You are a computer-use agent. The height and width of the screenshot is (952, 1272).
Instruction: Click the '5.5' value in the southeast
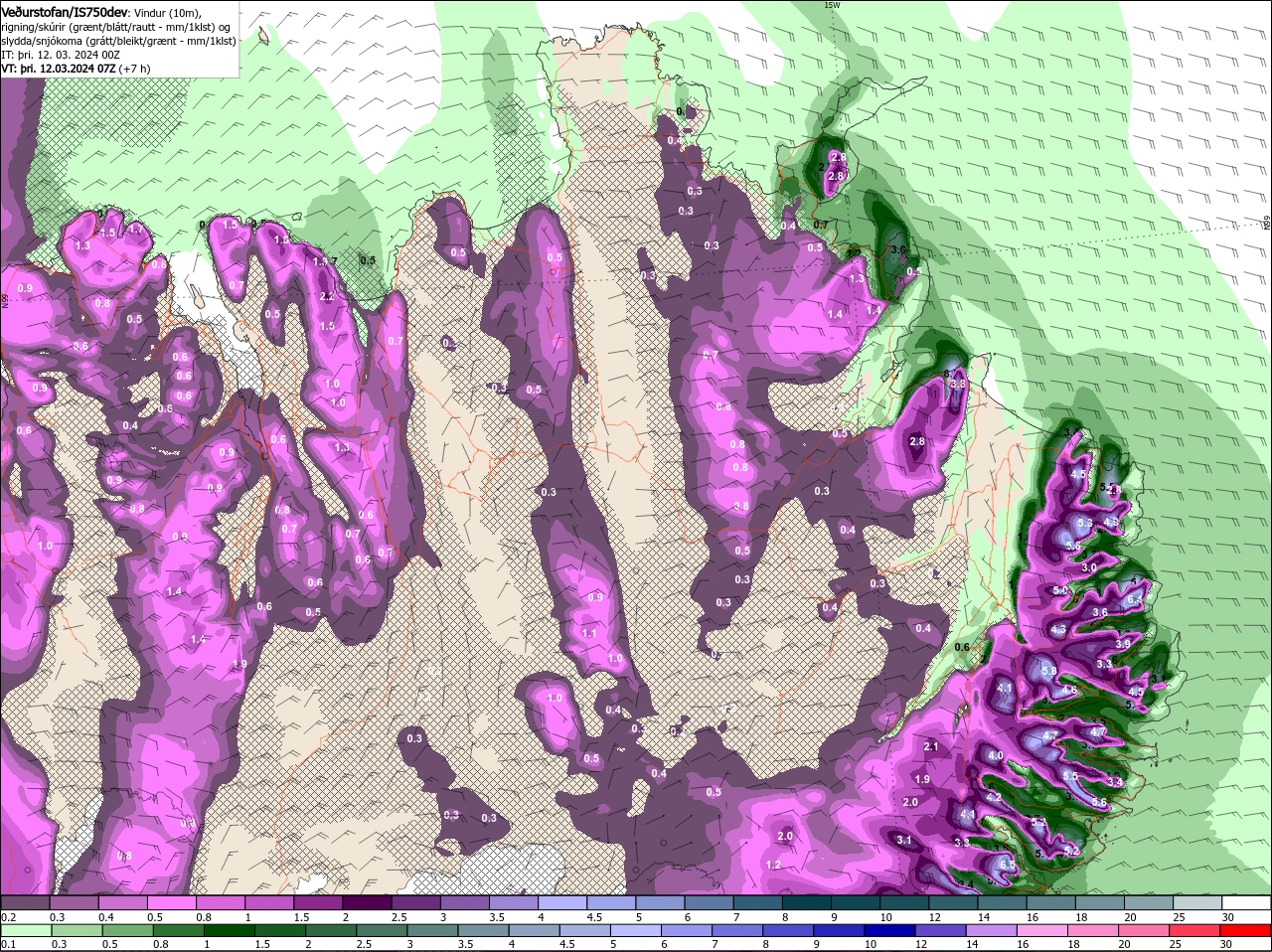click(x=1070, y=776)
